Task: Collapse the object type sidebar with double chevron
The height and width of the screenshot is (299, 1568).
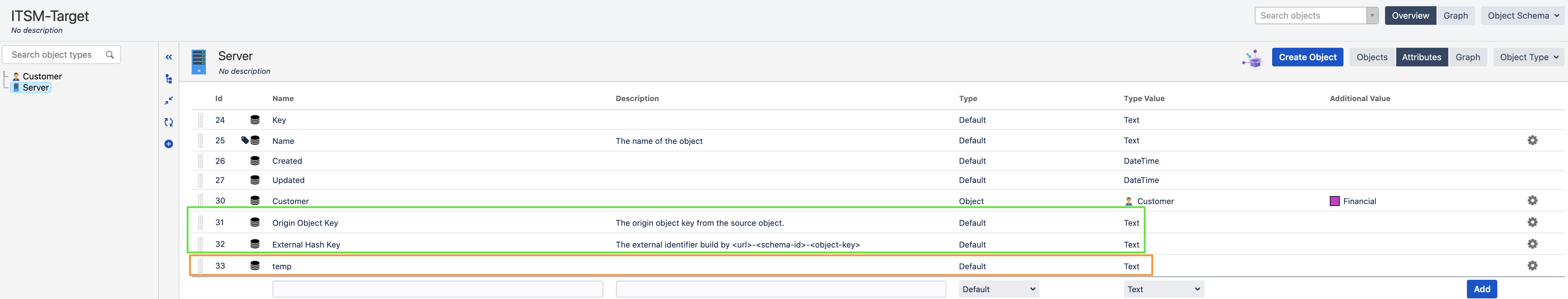Action: coord(169,57)
